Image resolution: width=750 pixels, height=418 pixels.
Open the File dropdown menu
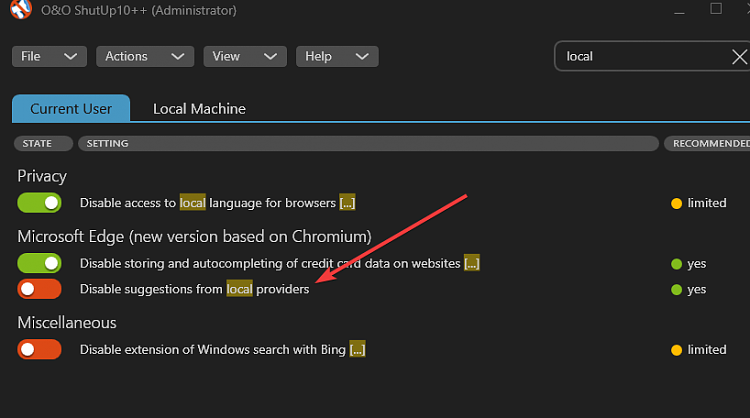[x=49, y=56]
